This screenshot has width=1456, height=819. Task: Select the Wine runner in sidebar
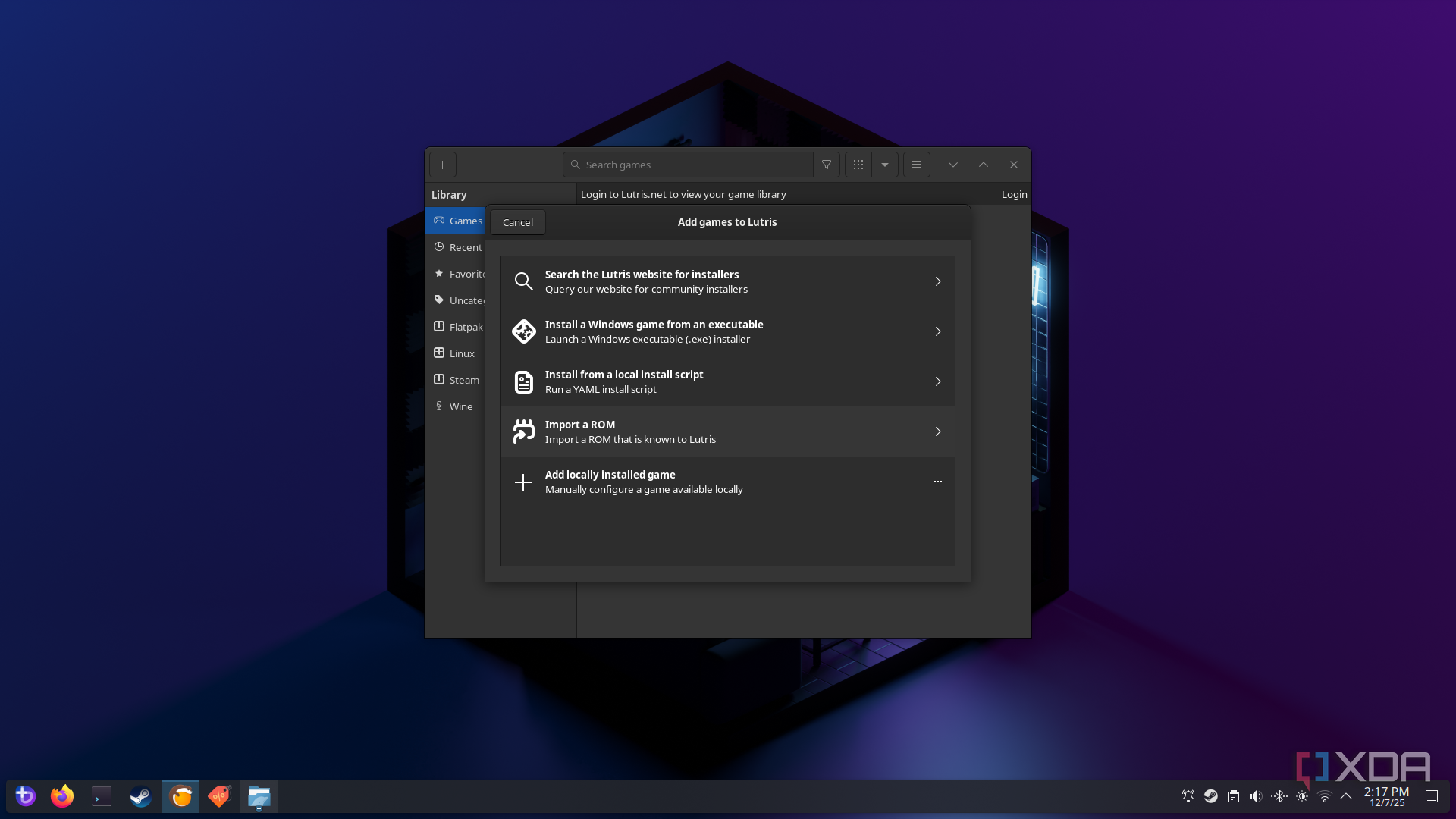click(455, 406)
